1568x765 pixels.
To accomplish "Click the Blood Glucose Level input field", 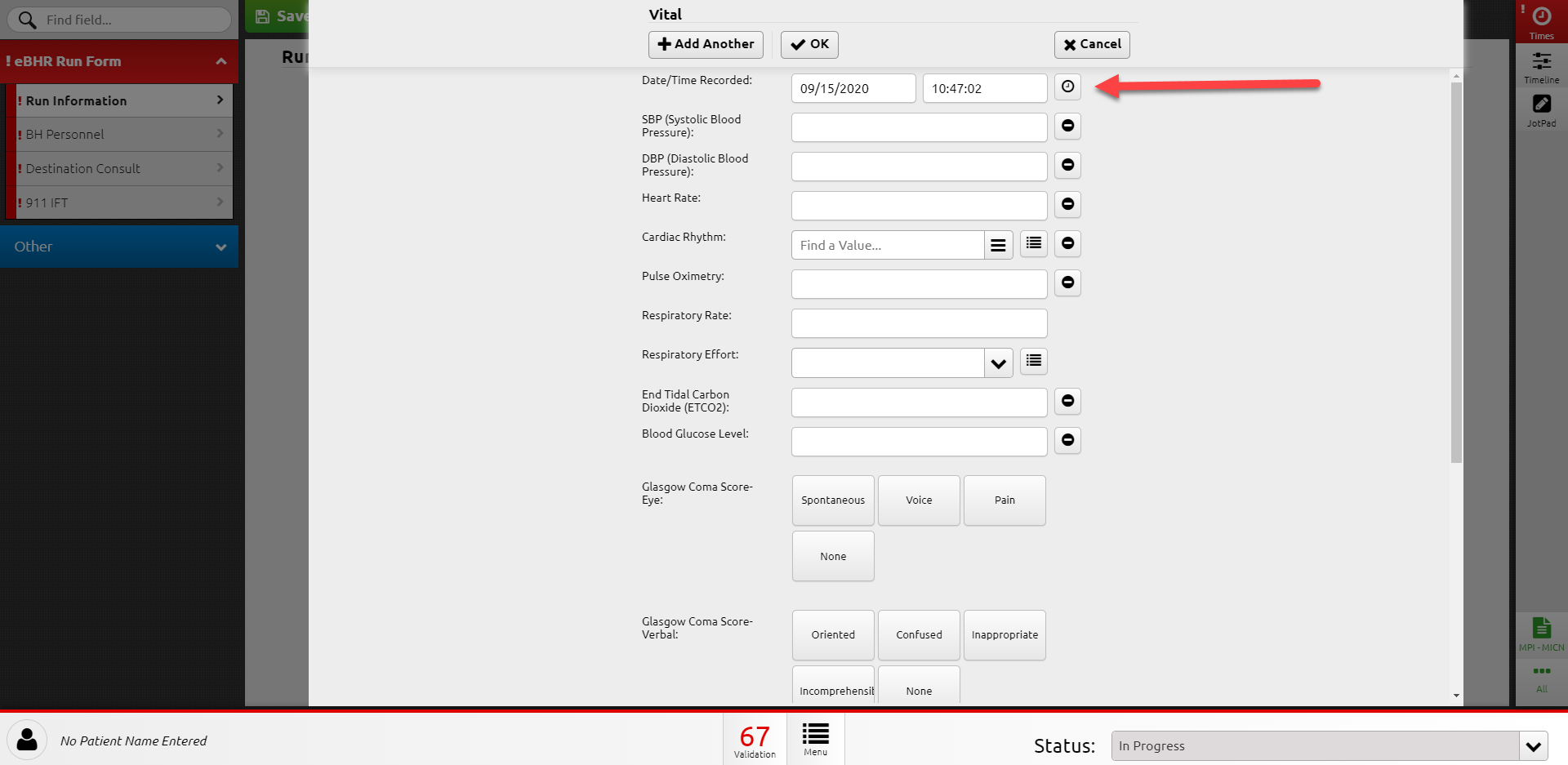I will pos(919,442).
